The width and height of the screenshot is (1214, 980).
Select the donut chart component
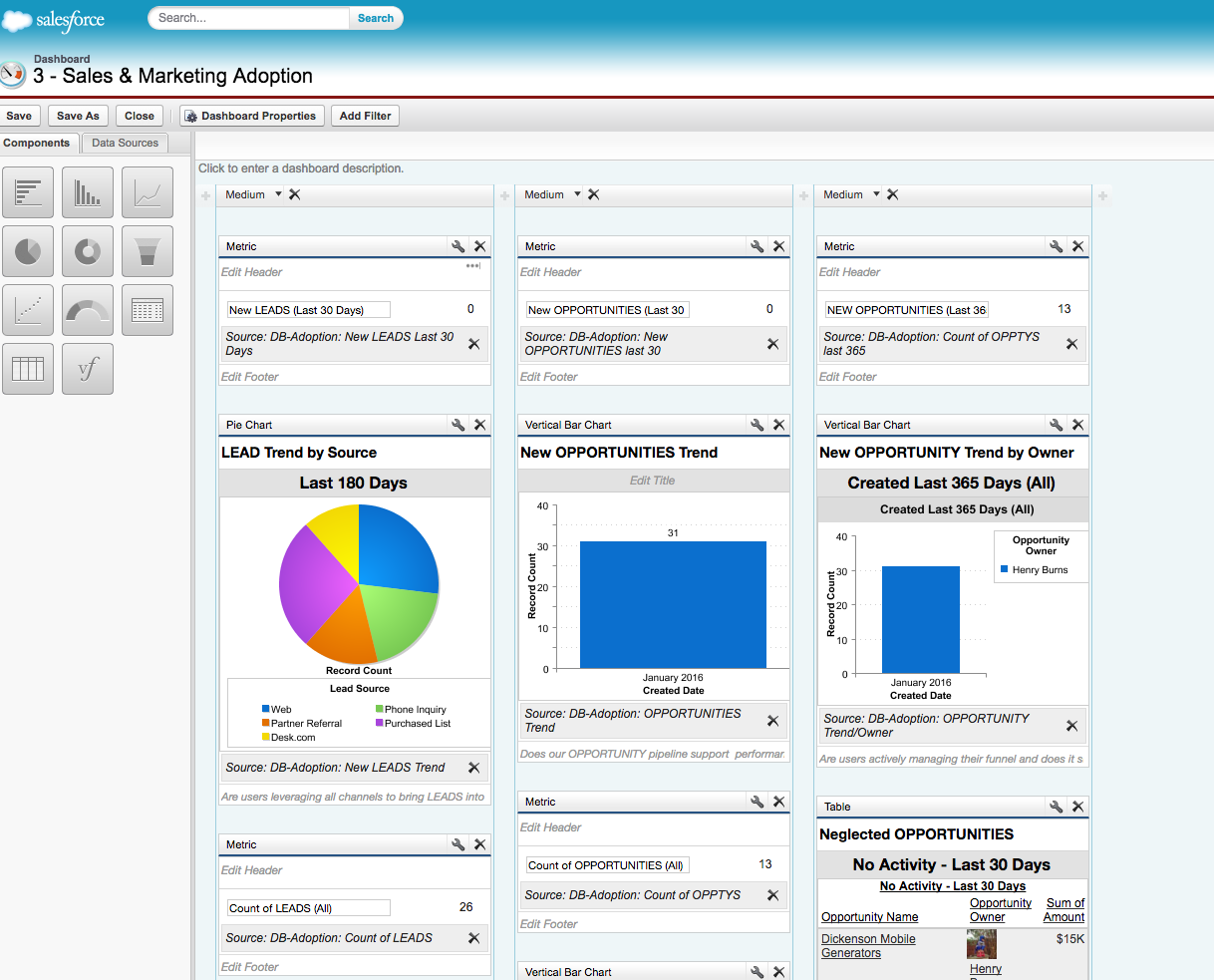[88, 251]
